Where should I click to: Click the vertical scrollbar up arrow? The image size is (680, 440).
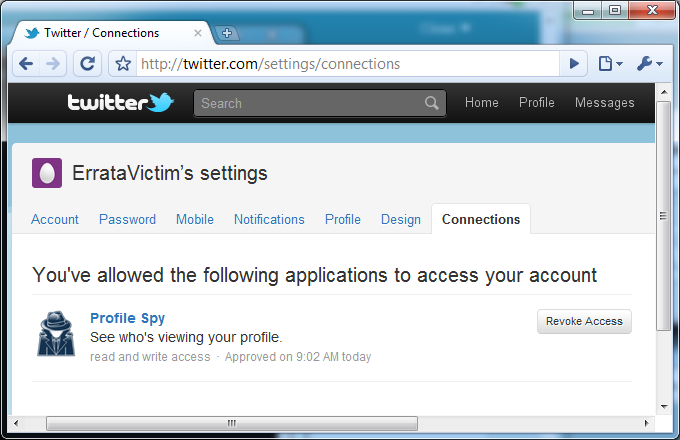664,92
